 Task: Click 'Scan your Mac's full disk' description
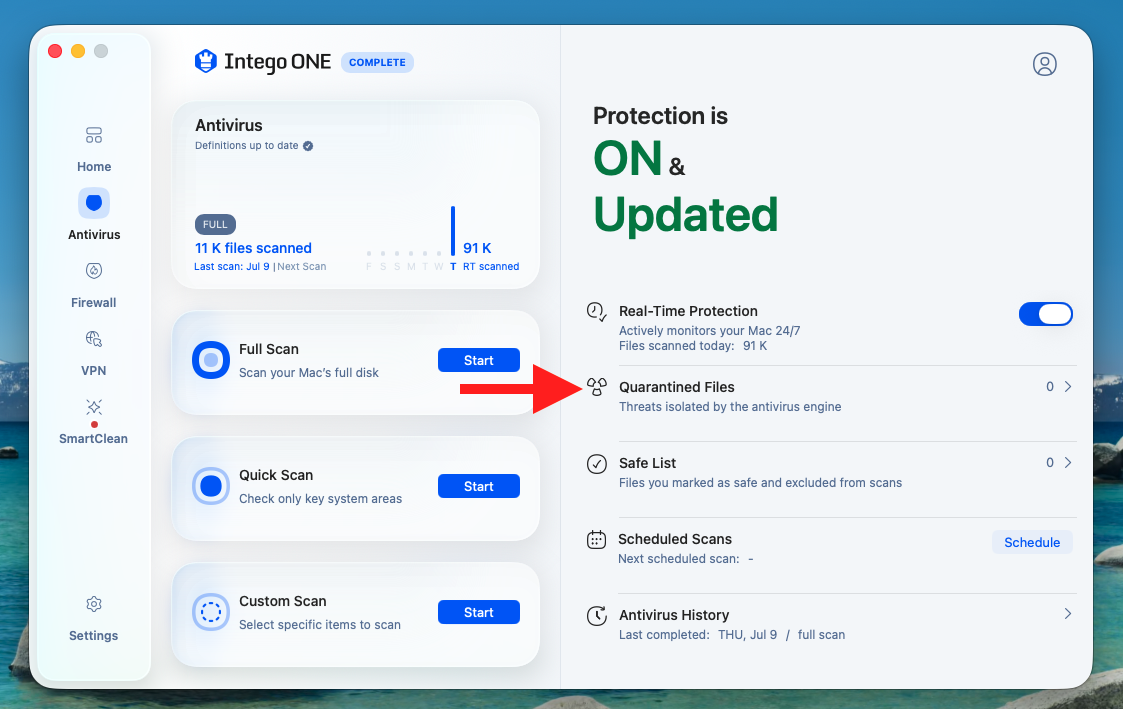(309, 372)
